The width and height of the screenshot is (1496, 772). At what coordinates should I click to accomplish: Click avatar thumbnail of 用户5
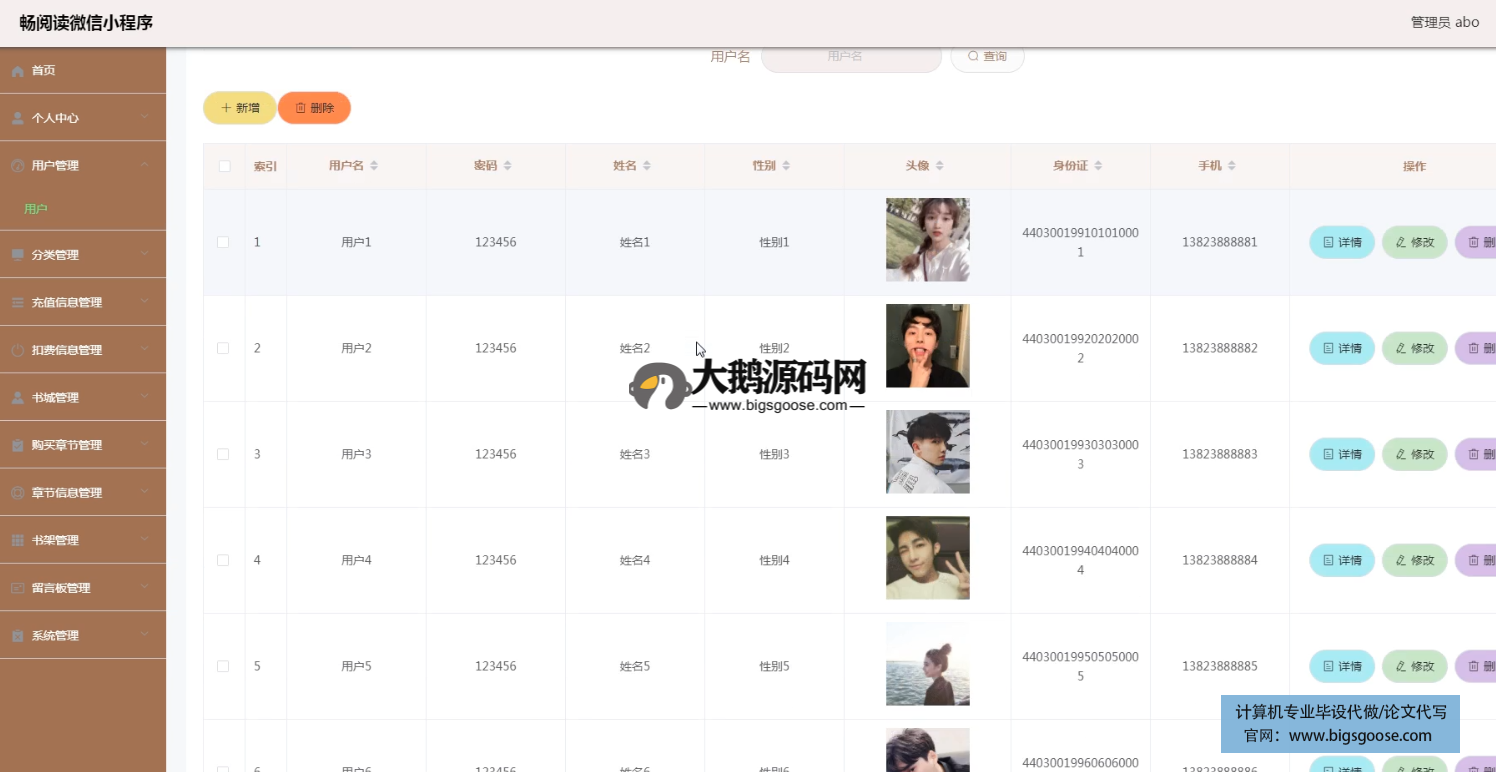[x=928, y=664]
